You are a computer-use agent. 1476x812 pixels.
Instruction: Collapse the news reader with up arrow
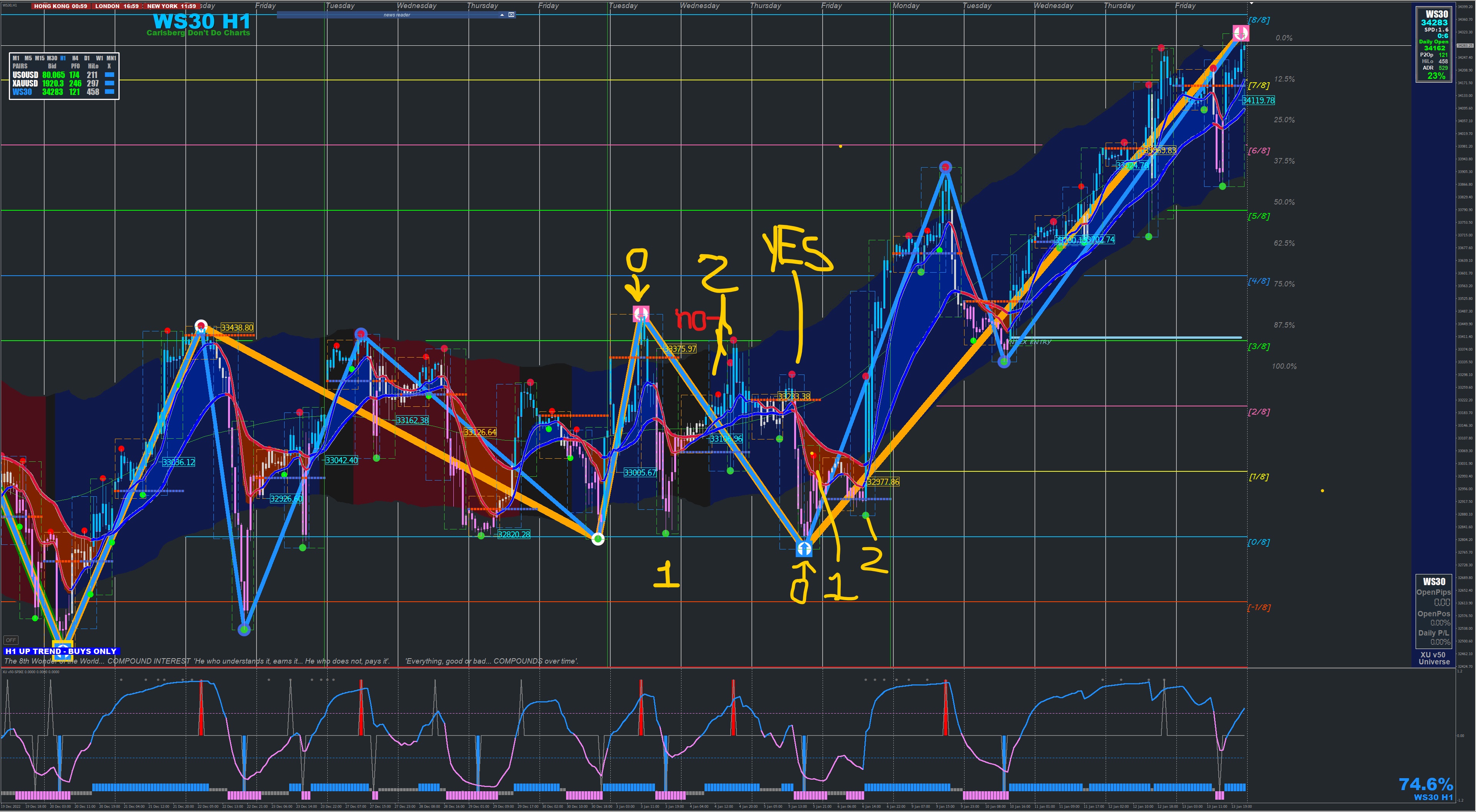pyautogui.click(x=502, y=15)
